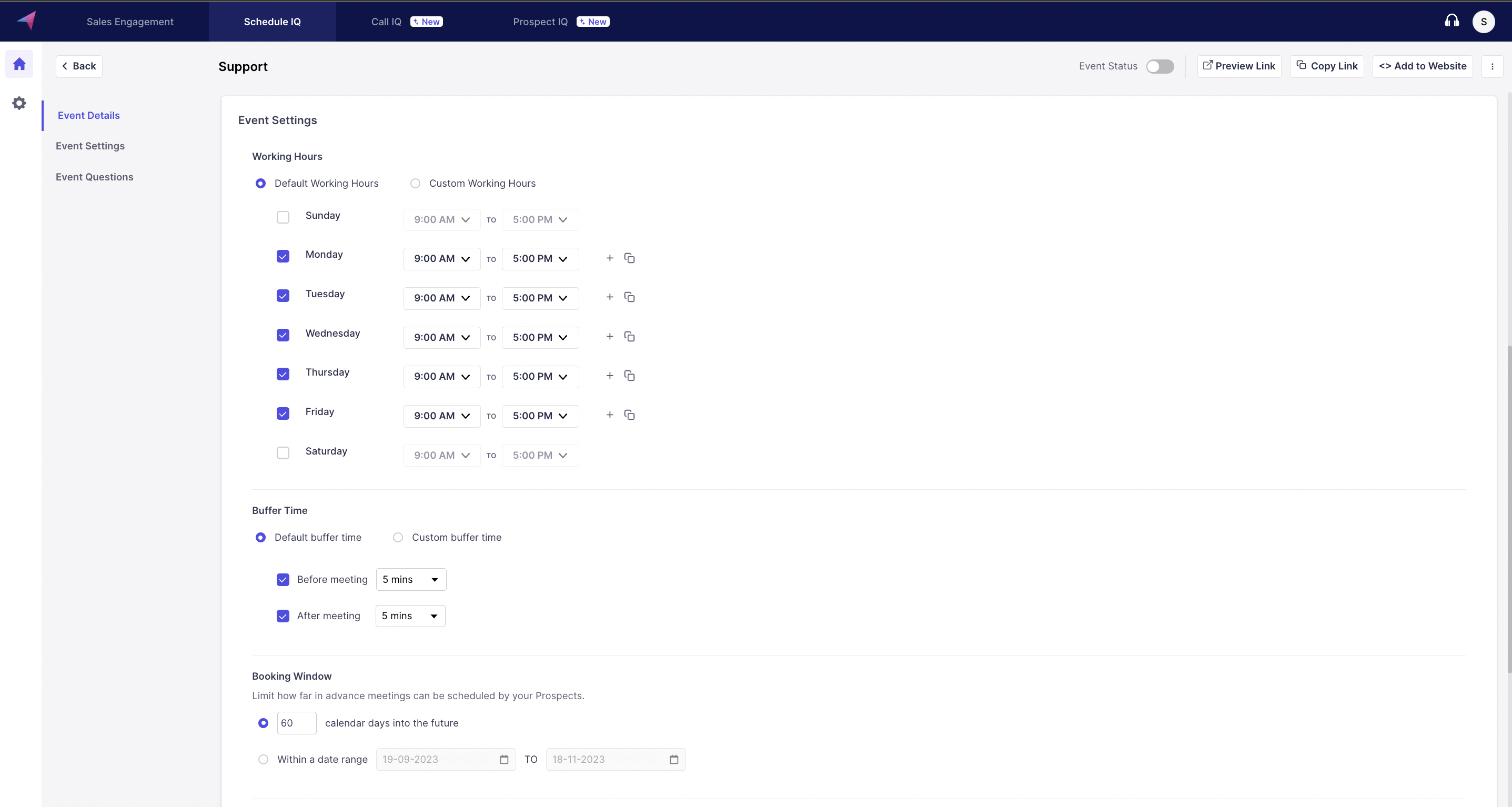Open the calendar picker for the end date
The width and height of the screenshot is (1512, 807).
pos(674,760)
